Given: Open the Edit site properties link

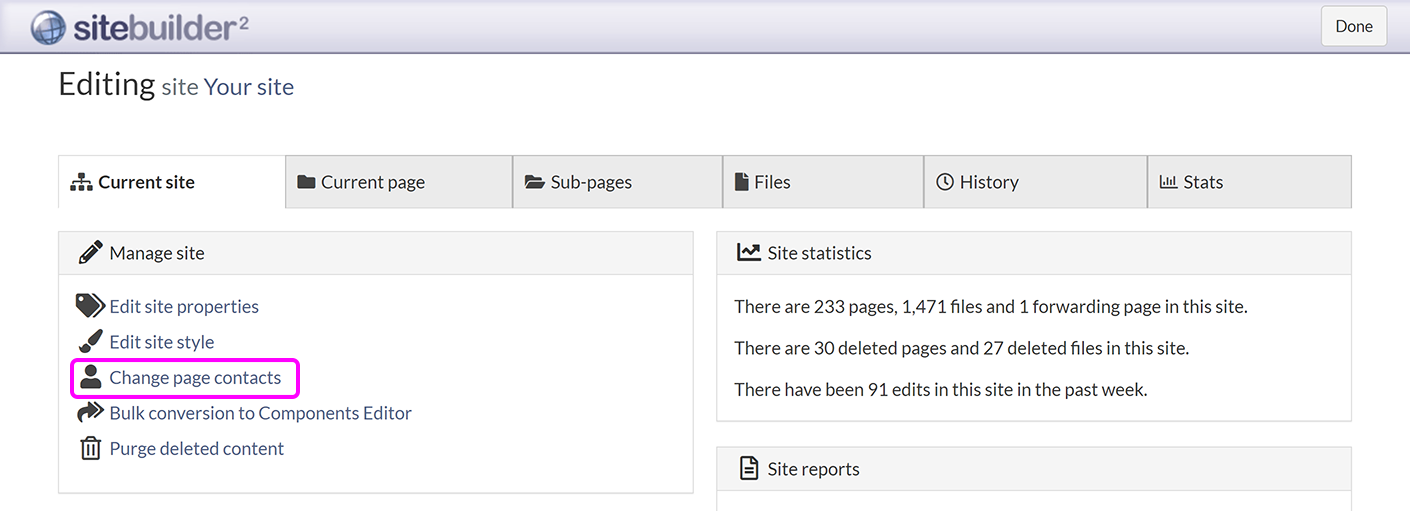Looking at the screenshot, I should pos(184,306).
